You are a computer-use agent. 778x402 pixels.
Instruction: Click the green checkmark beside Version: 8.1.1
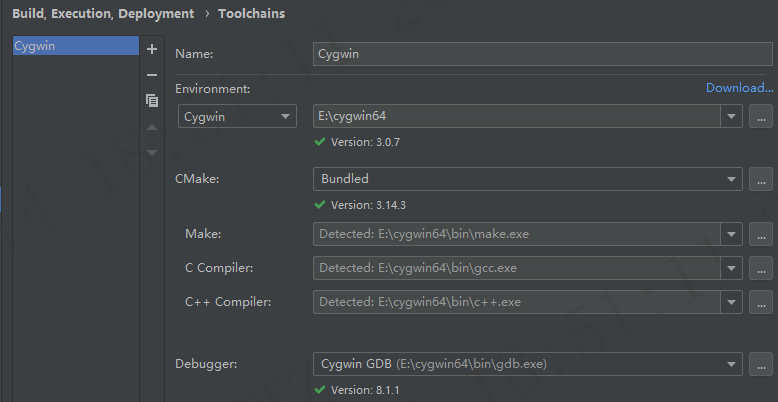(x=320, y=390)
